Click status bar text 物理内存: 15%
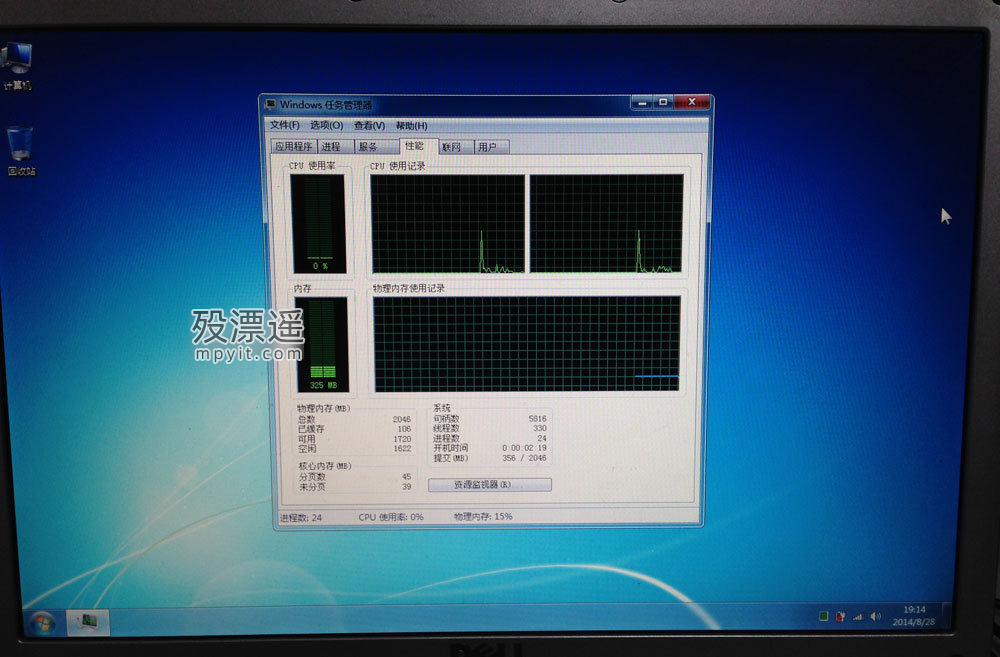This screenshot has width=1000, height=657. (x=483, y=516)
